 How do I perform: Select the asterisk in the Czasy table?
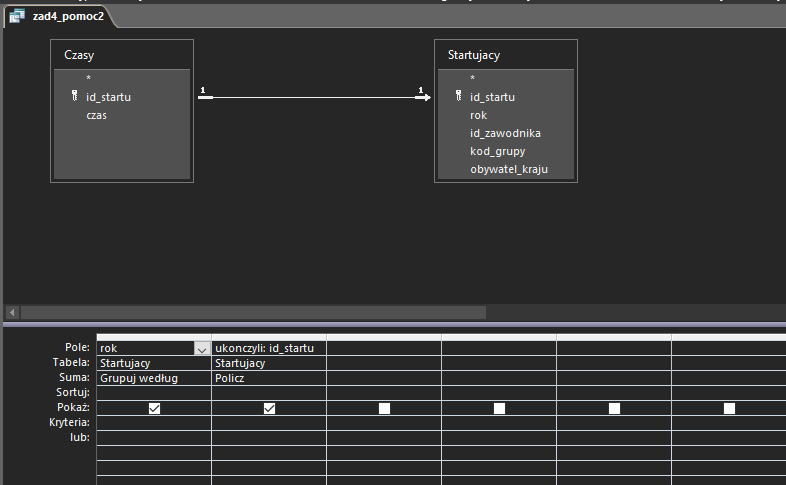coord(89,78)
